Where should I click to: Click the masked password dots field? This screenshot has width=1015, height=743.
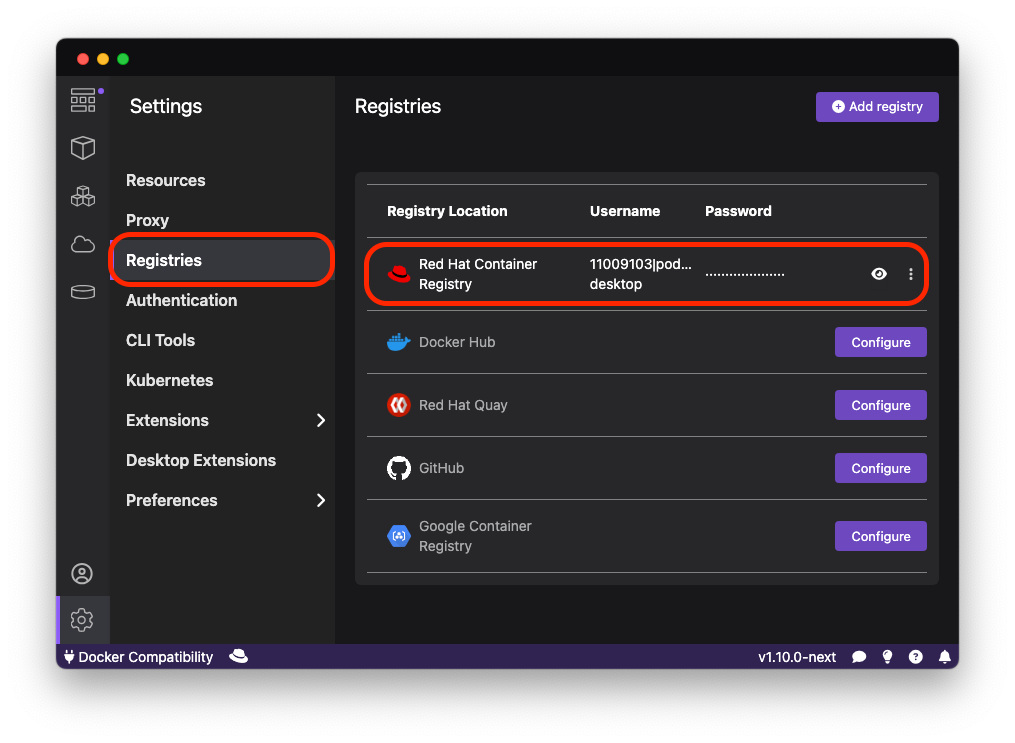pyautogui.click(x=744, y=274)
